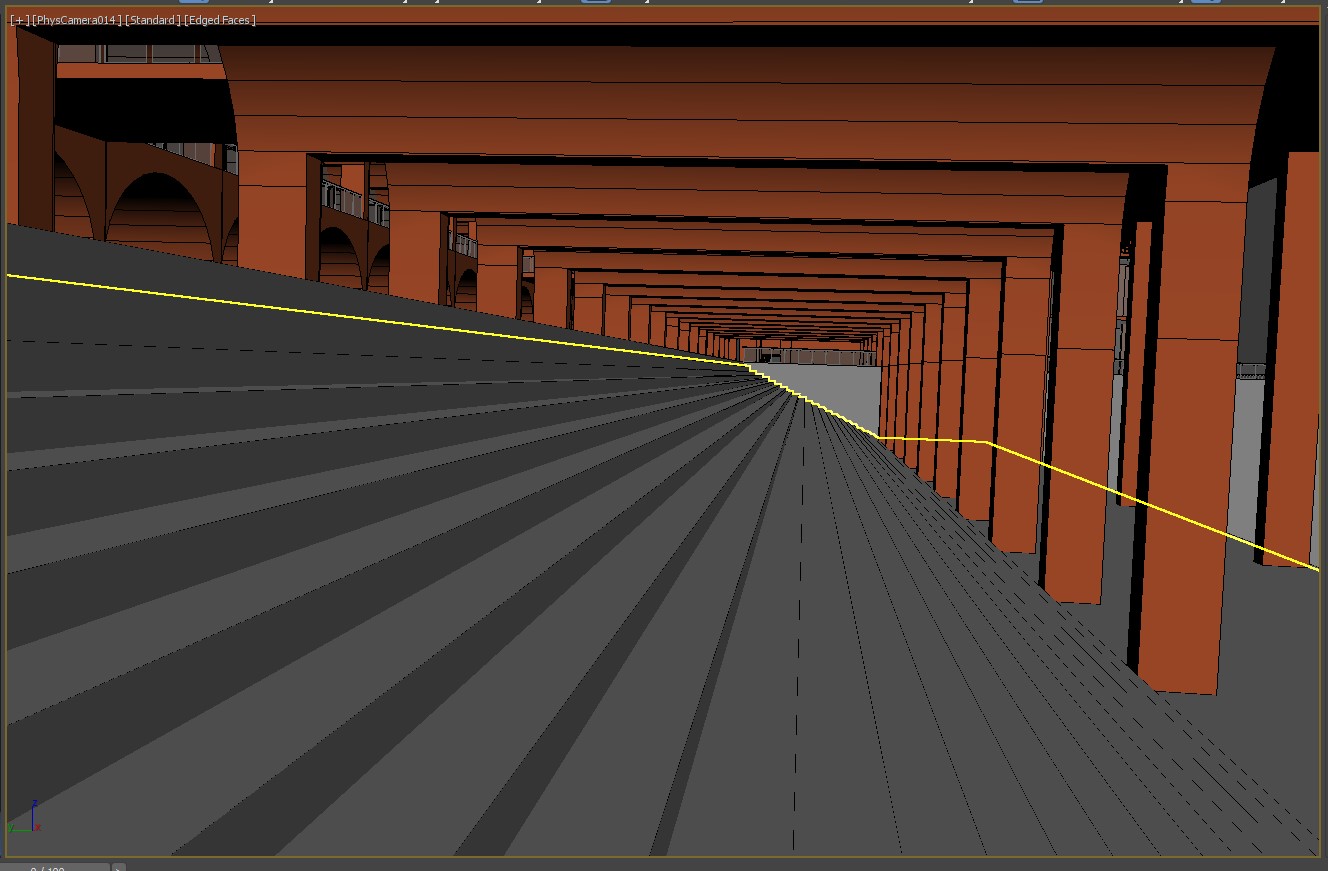Select the nearest orange column on the right

coord(1185,500)
